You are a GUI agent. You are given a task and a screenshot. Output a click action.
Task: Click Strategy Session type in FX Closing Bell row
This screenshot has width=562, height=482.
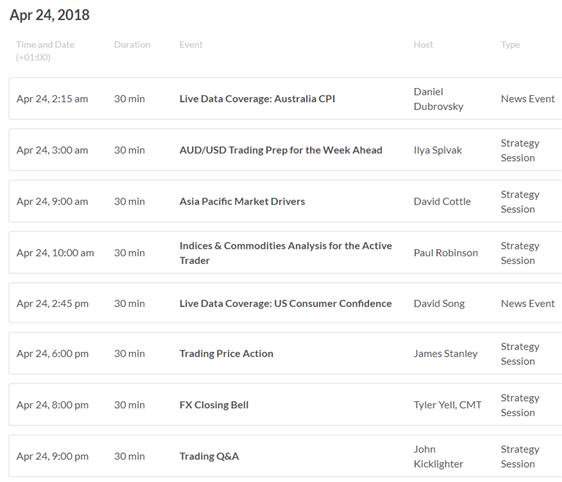pos(520,405)
